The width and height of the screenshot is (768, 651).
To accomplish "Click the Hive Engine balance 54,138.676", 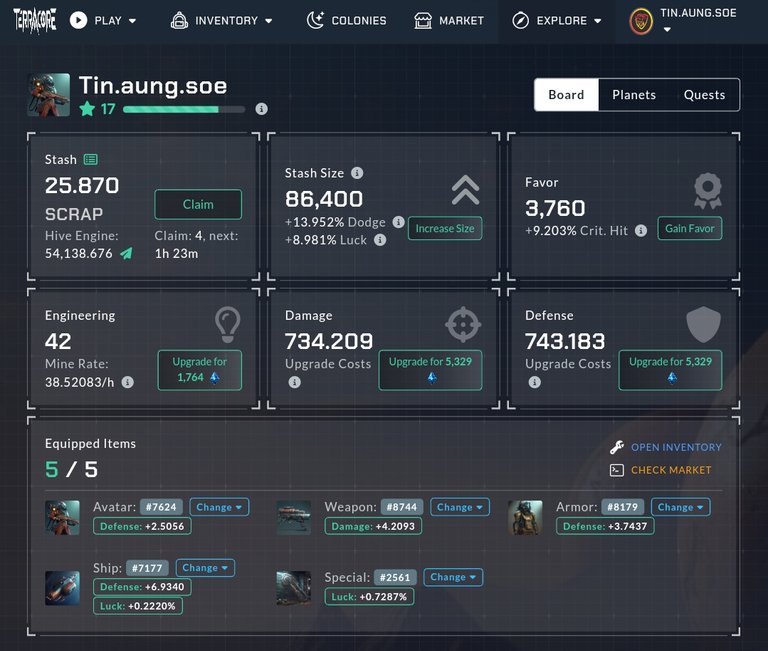I will (78, 253).
